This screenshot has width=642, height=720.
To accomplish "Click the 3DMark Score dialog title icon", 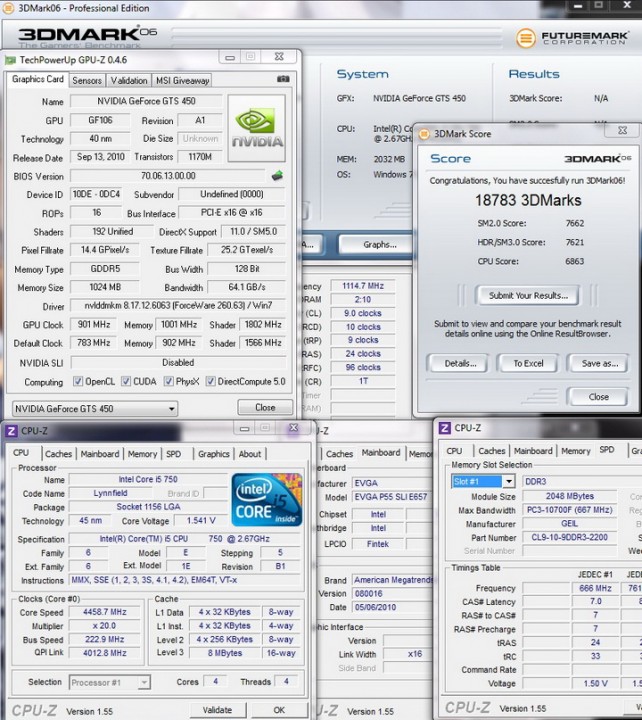I will [424, 134].
